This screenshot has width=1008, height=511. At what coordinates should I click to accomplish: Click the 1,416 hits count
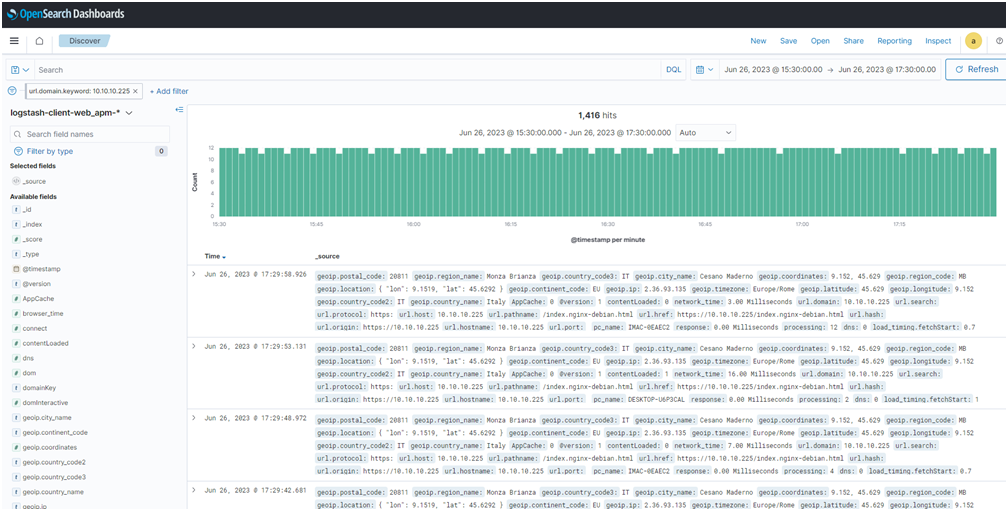coord(597,115)
